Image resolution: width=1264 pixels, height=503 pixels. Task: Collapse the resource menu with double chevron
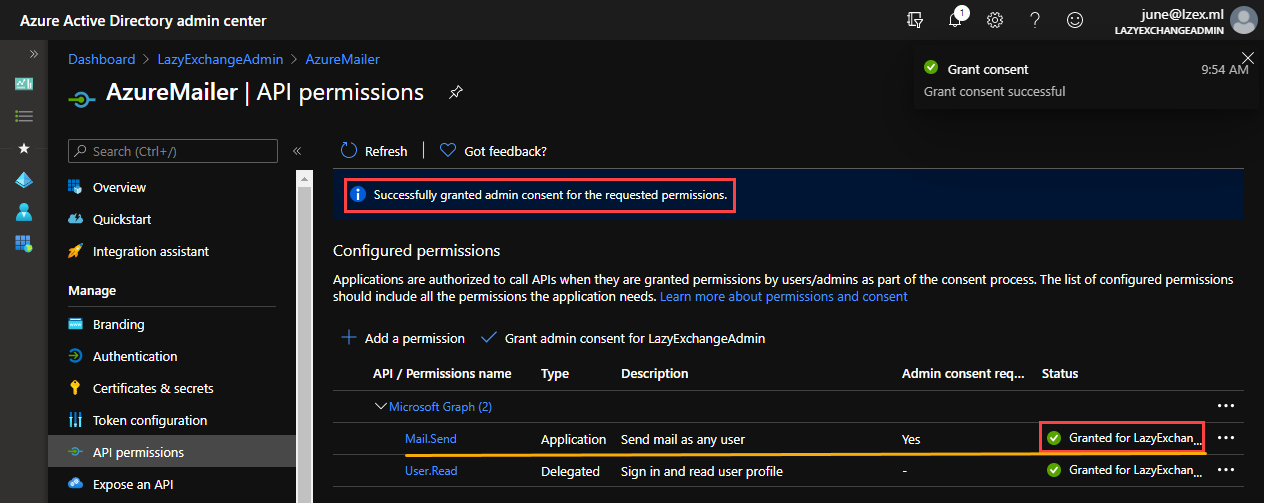coord(297,151)
